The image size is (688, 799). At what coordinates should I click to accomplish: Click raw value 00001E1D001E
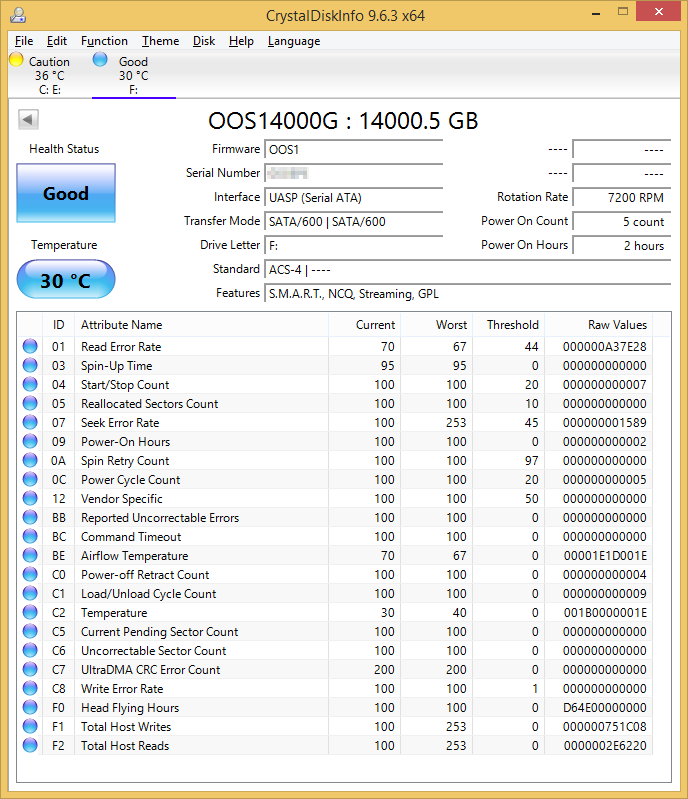pyautogui.click(x=605, y=556)
